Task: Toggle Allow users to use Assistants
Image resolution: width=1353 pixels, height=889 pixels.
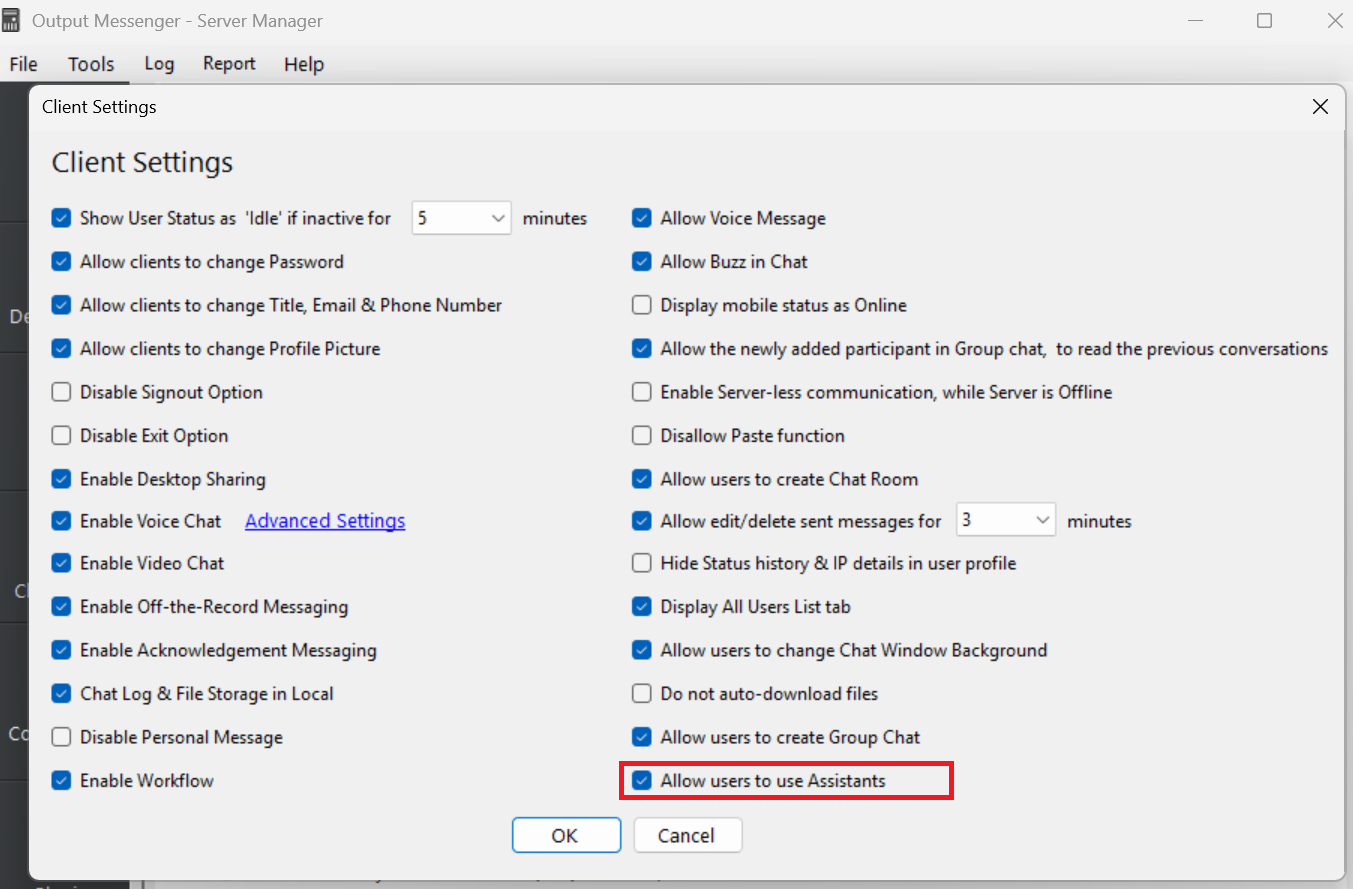Action: tap(642, 781)
